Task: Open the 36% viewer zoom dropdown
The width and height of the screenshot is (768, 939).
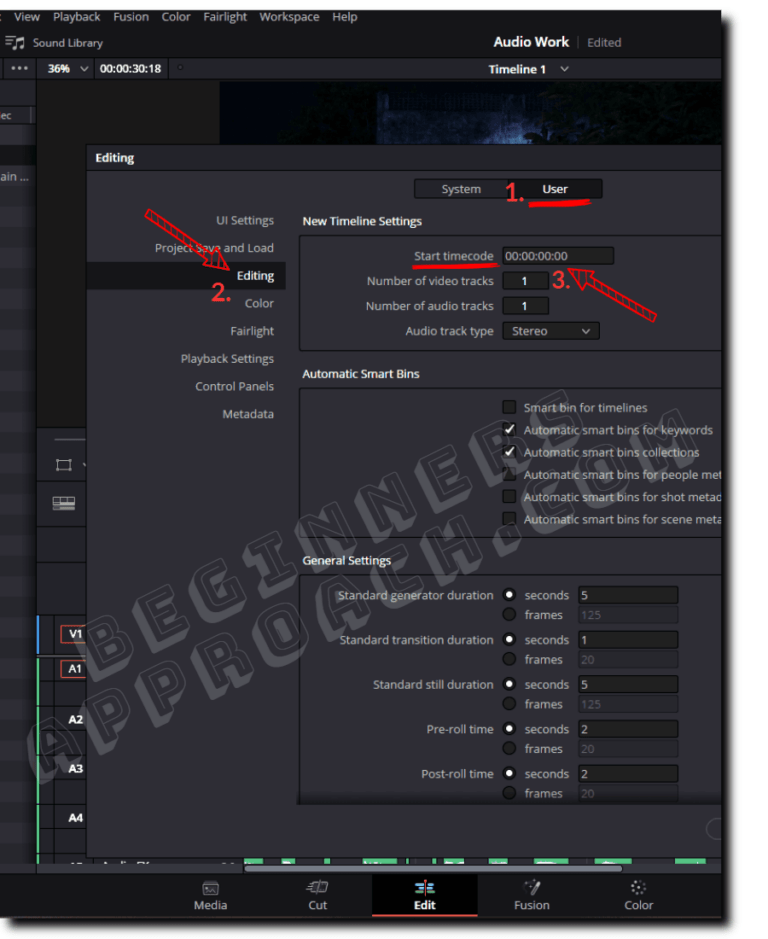Action: pyautogui.click(x=67, y=68)
